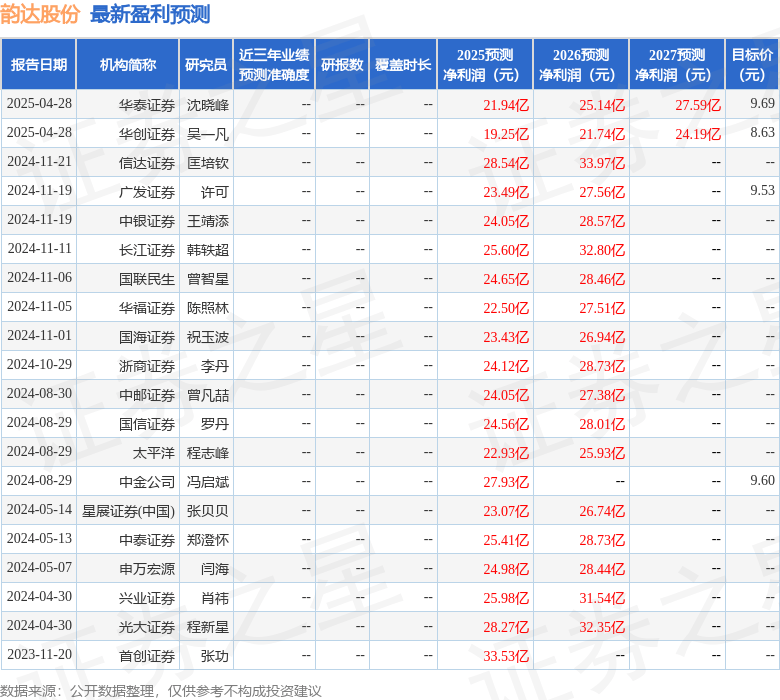This screenshot has height=700, width=780.
Task: Select the 机构简称 column header
Action: [128, 65]
